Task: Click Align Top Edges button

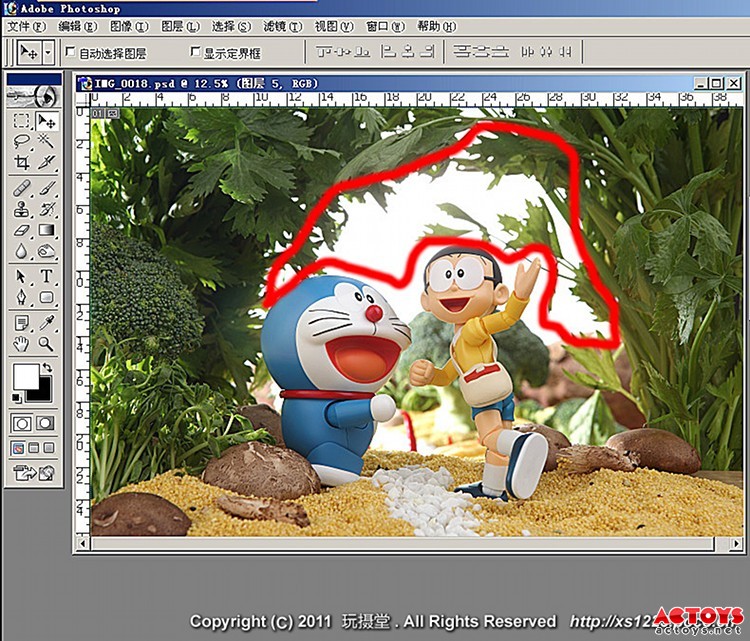Action: [x=325, y=51]
